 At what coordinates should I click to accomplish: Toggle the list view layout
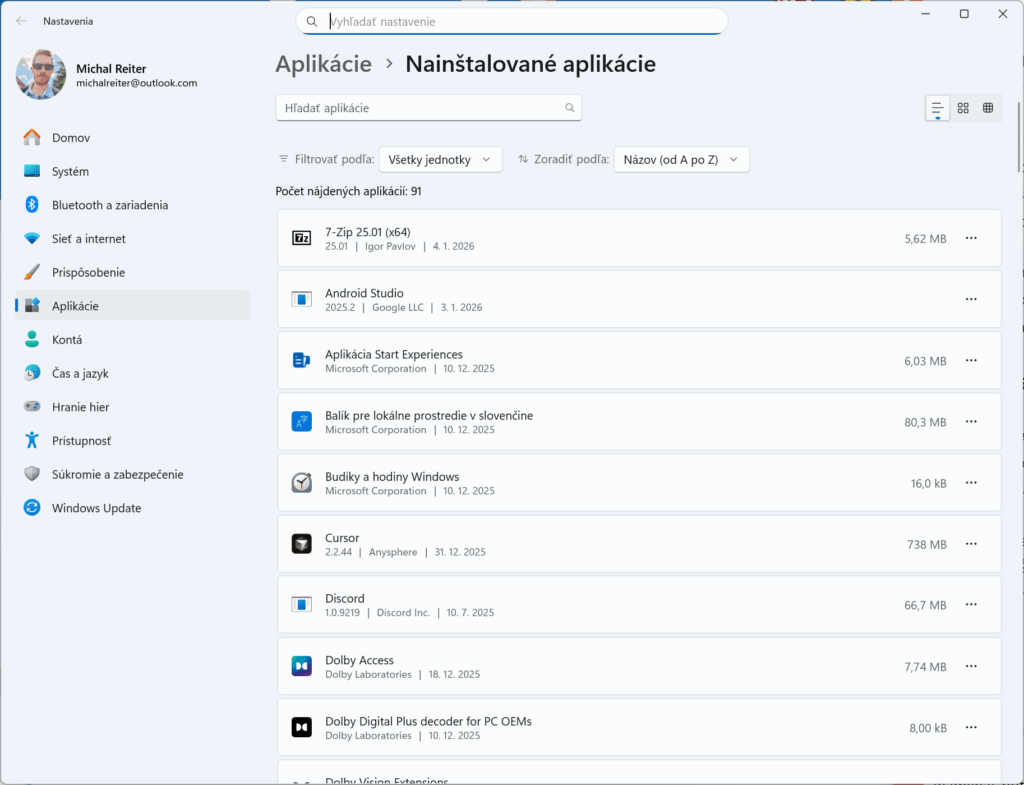[936, 107]
